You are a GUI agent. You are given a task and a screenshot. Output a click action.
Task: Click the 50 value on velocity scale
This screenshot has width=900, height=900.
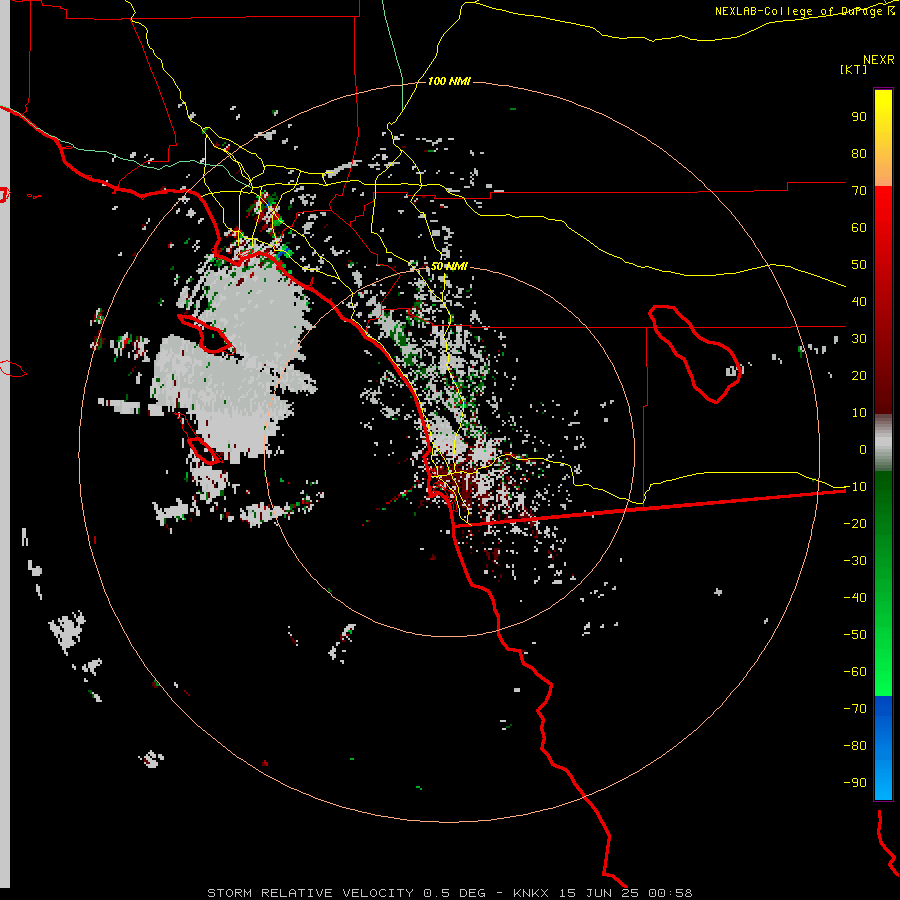tap(859, 265)
